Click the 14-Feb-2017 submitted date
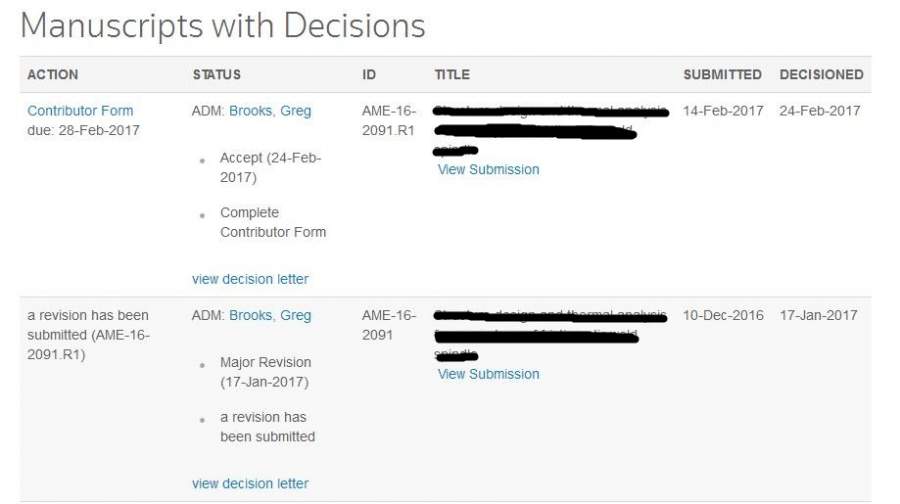The height and width of the screenshot is (504, 900). (723, 111)
